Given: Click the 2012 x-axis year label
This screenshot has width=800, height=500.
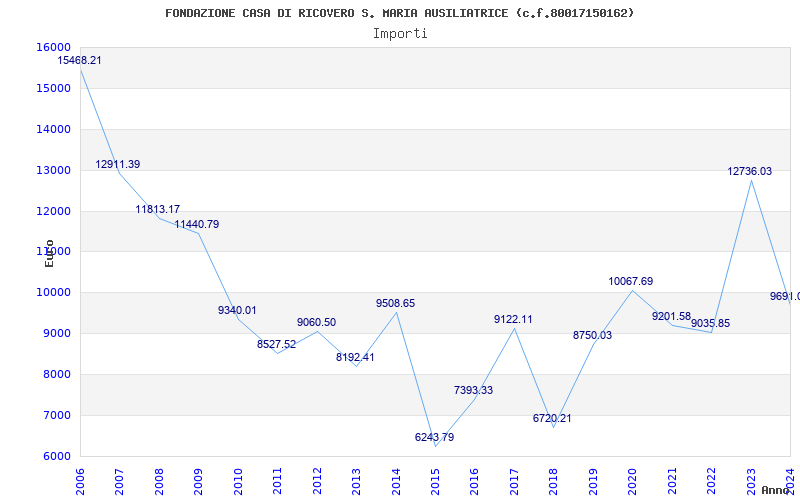Looking at the screenshot, I should (317, 482).
